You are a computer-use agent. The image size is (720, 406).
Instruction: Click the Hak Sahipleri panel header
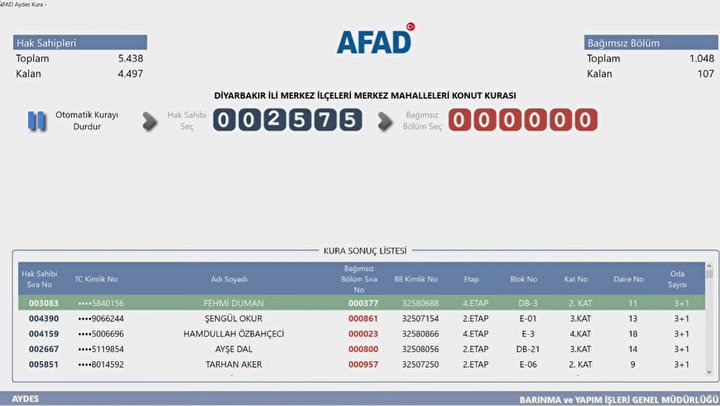pos(80,43)
